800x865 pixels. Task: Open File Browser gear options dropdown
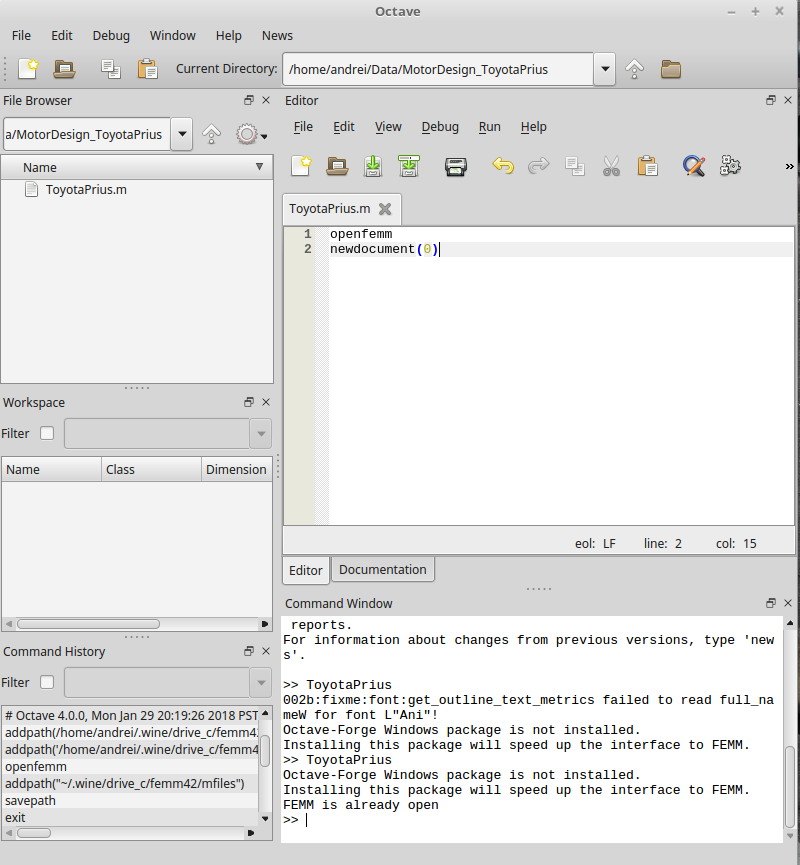(x=250, y=134)
